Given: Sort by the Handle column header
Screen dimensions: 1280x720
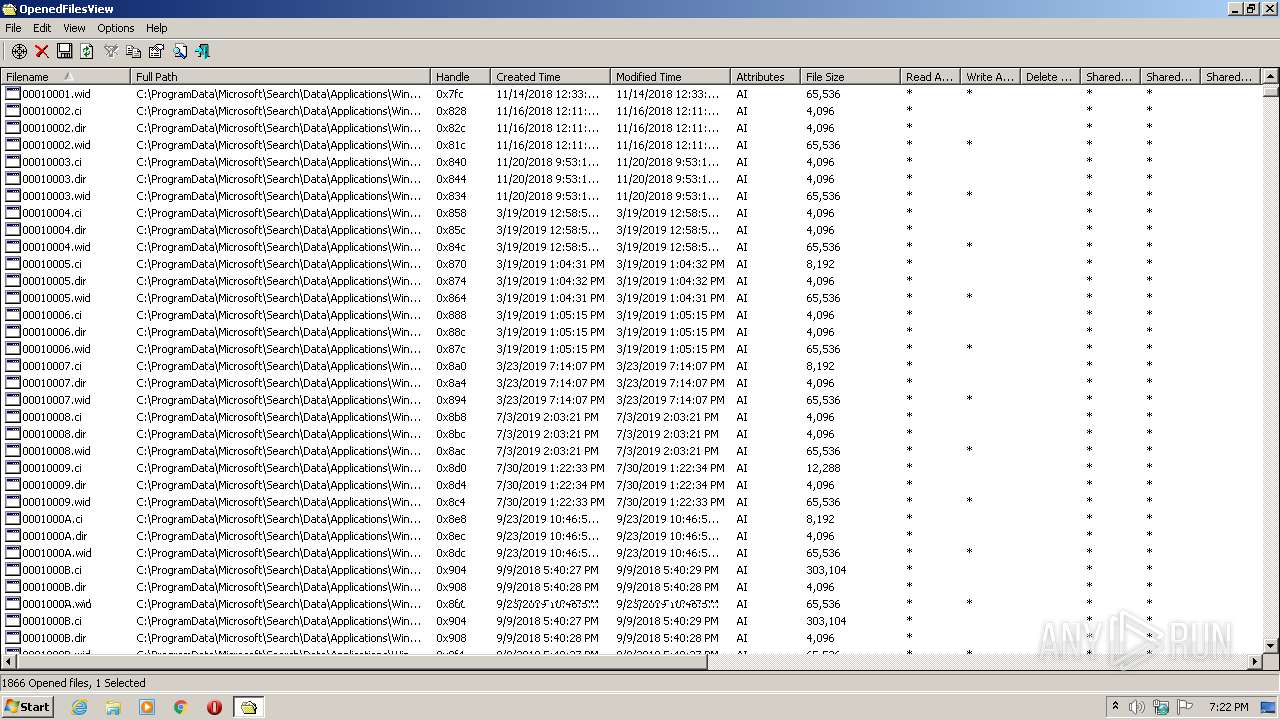Looking at the screenshot, I should (460, 76).
